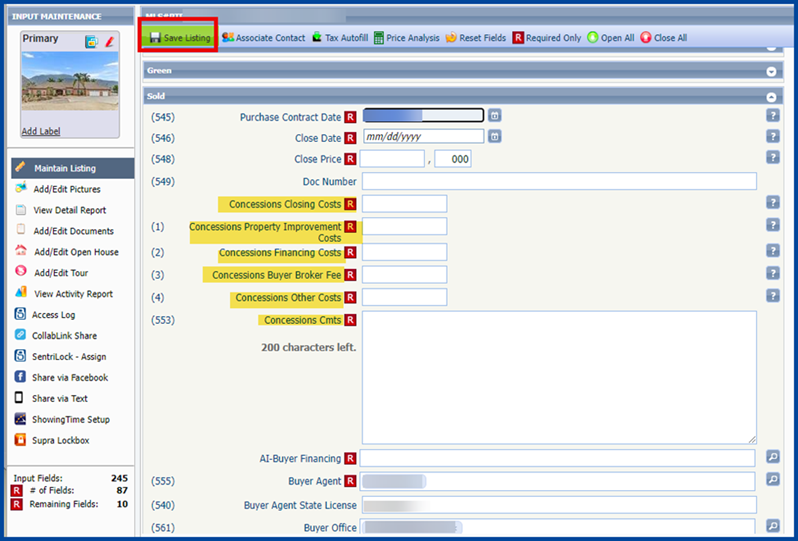Toggle the Required Only filter

tap(547, 38)
